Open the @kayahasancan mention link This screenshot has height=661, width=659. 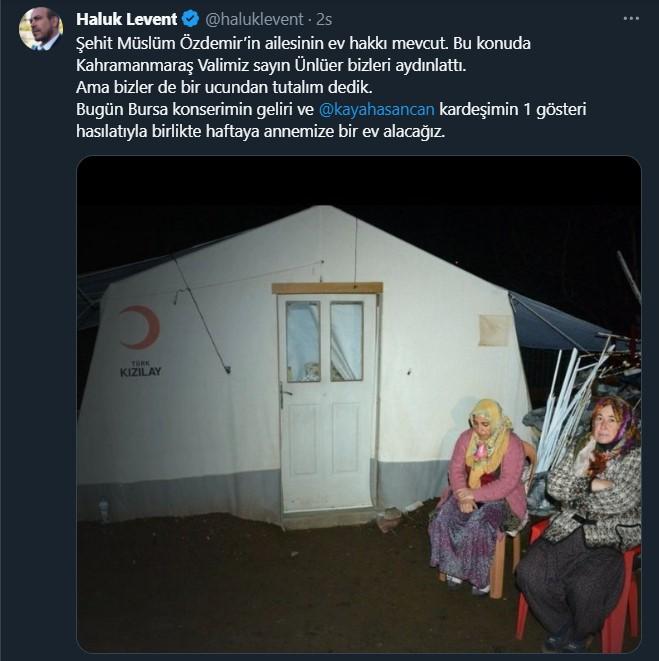tap(377, 109)
